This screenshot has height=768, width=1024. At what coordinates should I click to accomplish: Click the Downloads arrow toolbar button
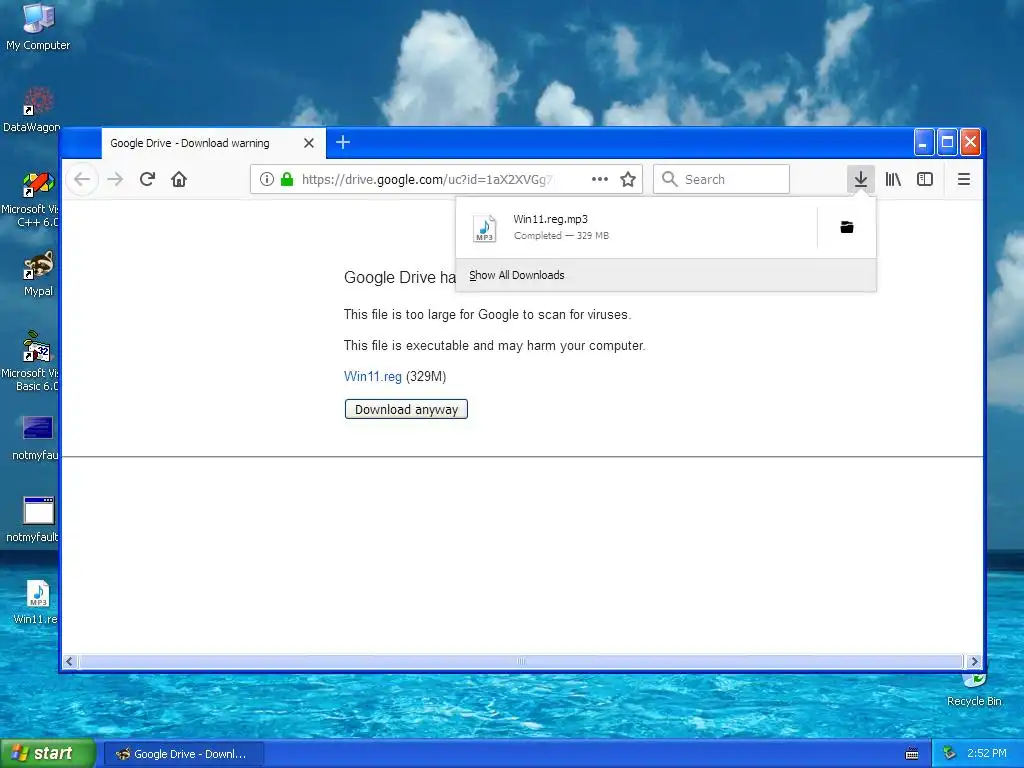pos(861,179)
